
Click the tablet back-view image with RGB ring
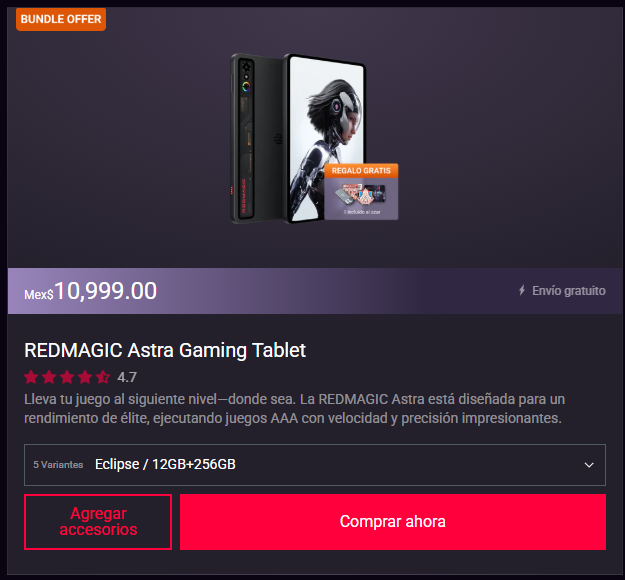click(257, 138)
